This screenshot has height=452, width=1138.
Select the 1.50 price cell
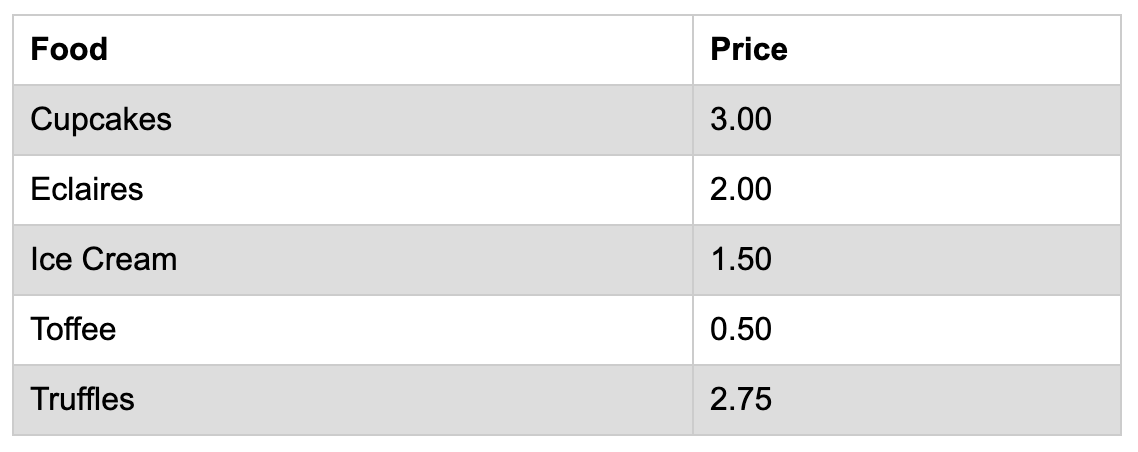[907, 260]
